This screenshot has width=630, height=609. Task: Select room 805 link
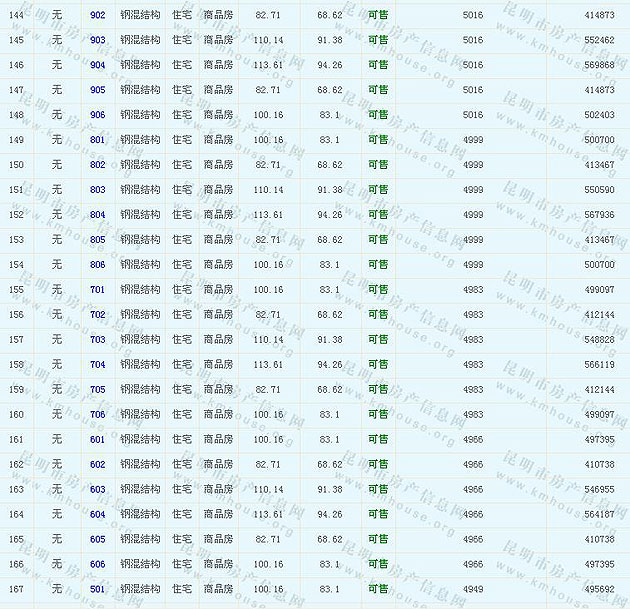(x=97, y=240)
